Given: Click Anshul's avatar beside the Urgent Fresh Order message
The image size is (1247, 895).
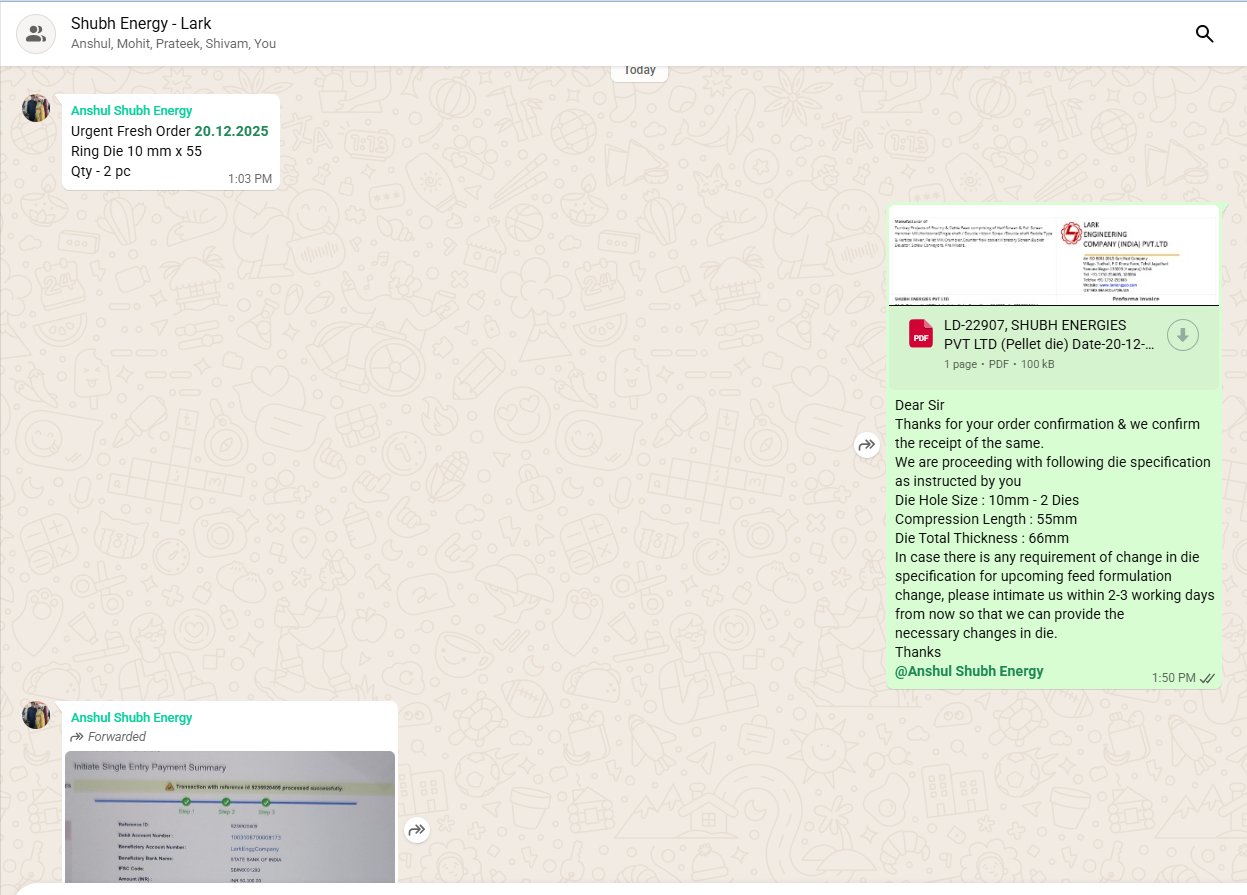Looking at the screenshot, I should click(36, 108).
